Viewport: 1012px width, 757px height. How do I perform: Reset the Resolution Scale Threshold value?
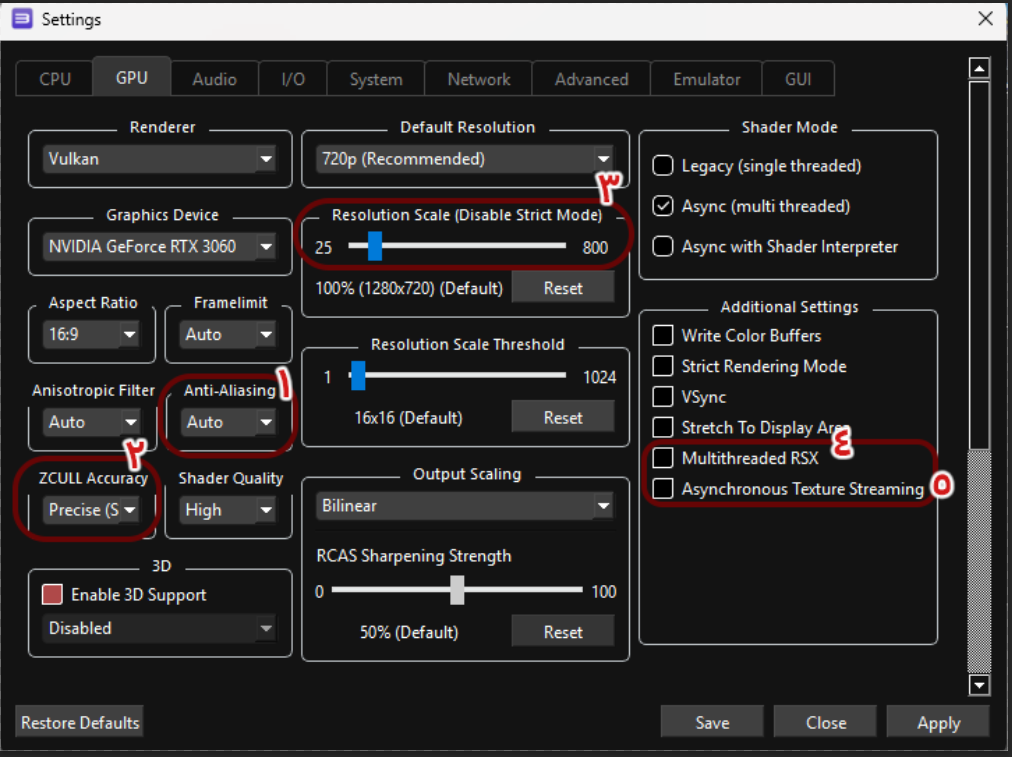[563, 418]
